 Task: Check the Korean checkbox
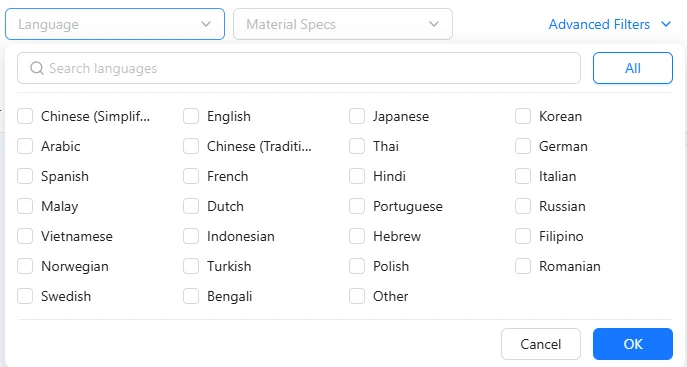[x=523, y=116]
